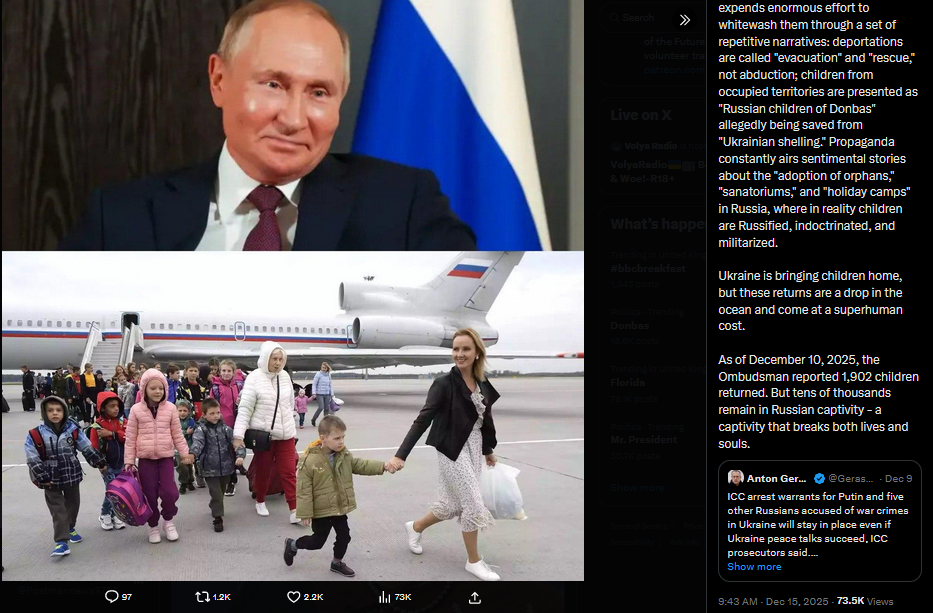Click the repost arrows icon
This screenshot has height=613, width=933.
(202, 596)
